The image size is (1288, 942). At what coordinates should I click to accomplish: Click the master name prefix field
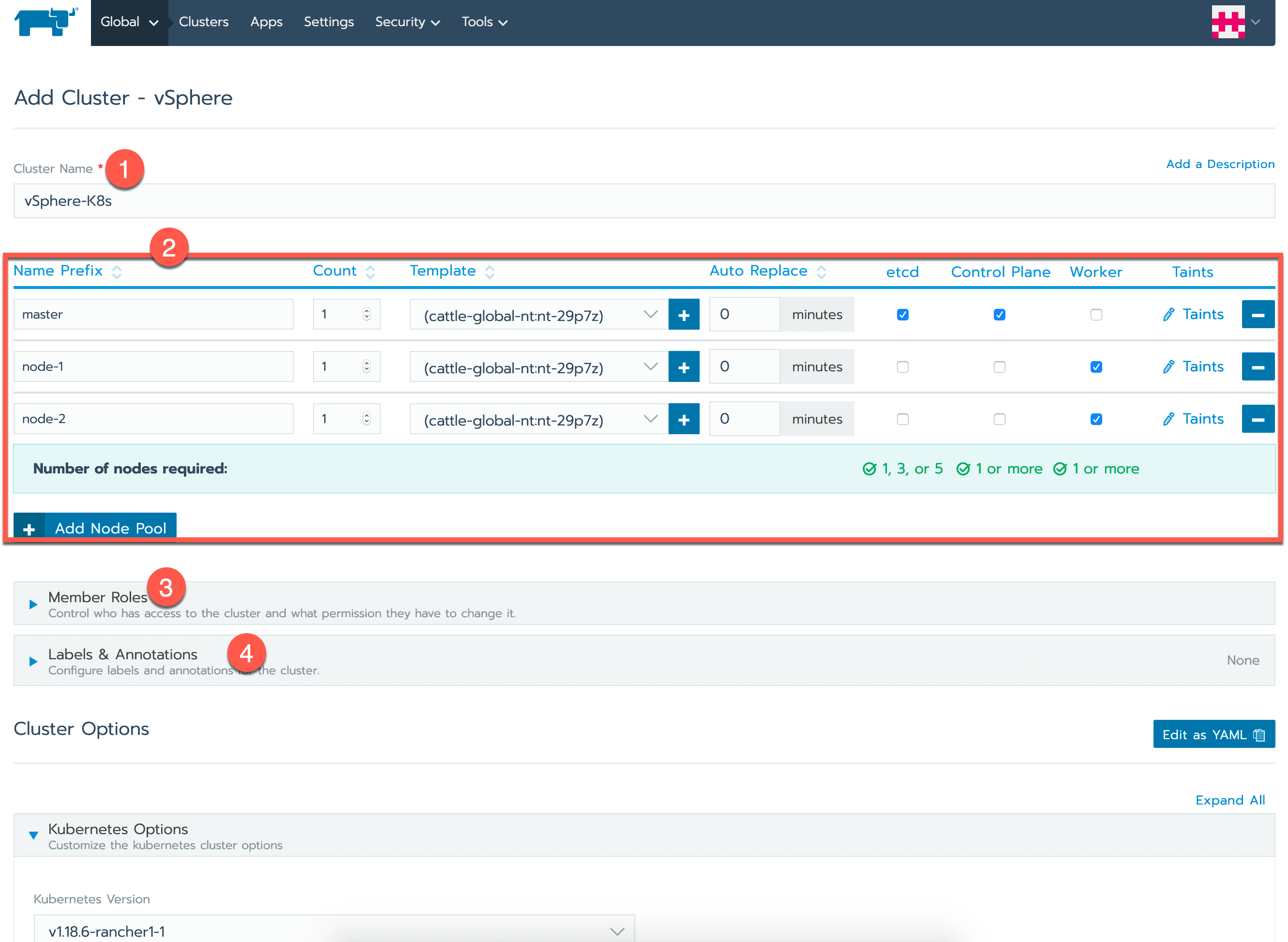(x=153, y=314)
